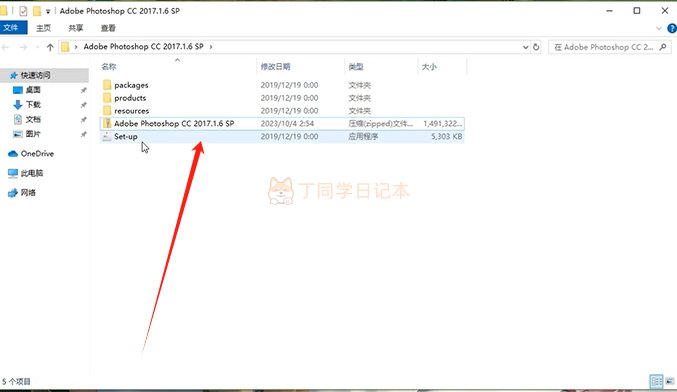The width and height of the screenshot is (677, 392).
Task: Select the Adobe Photoshop CC 2017.1.6 SP zip file
Action: pos(282,123)
